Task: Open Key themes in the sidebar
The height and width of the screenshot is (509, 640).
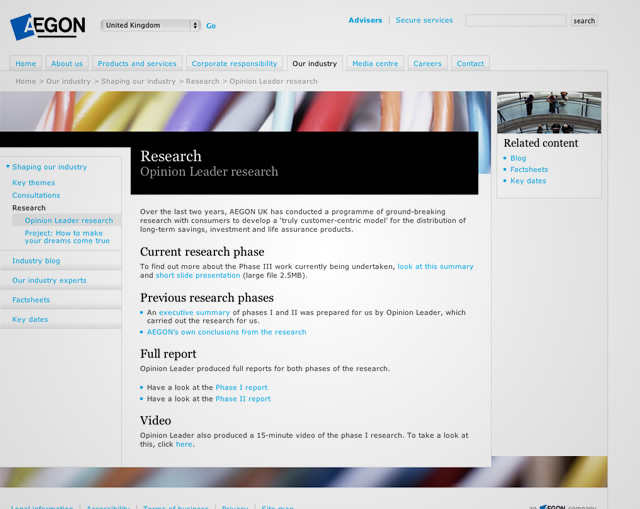Action: click(x=33, y=182)
